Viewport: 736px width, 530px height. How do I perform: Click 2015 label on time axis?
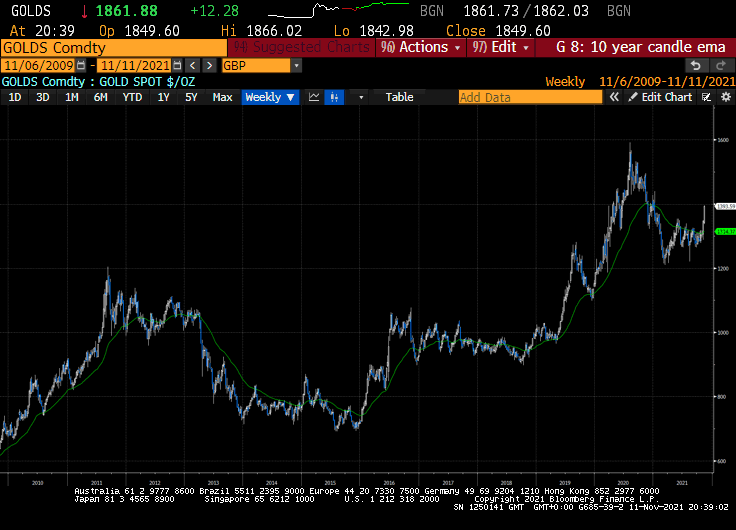[x=330, y=483]
